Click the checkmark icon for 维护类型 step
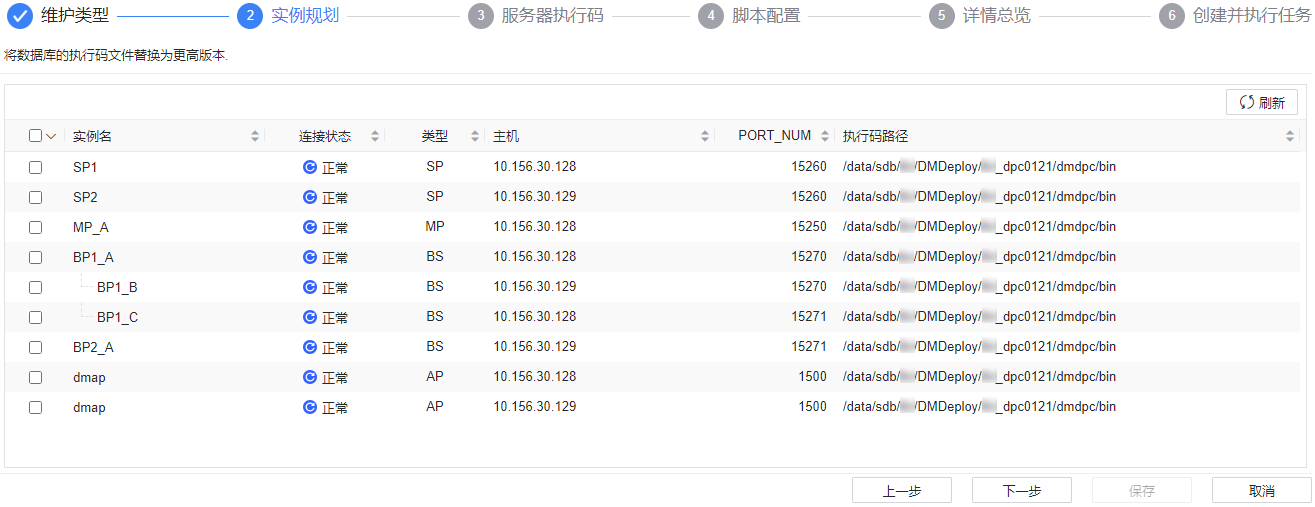 [x=20, y=16]
